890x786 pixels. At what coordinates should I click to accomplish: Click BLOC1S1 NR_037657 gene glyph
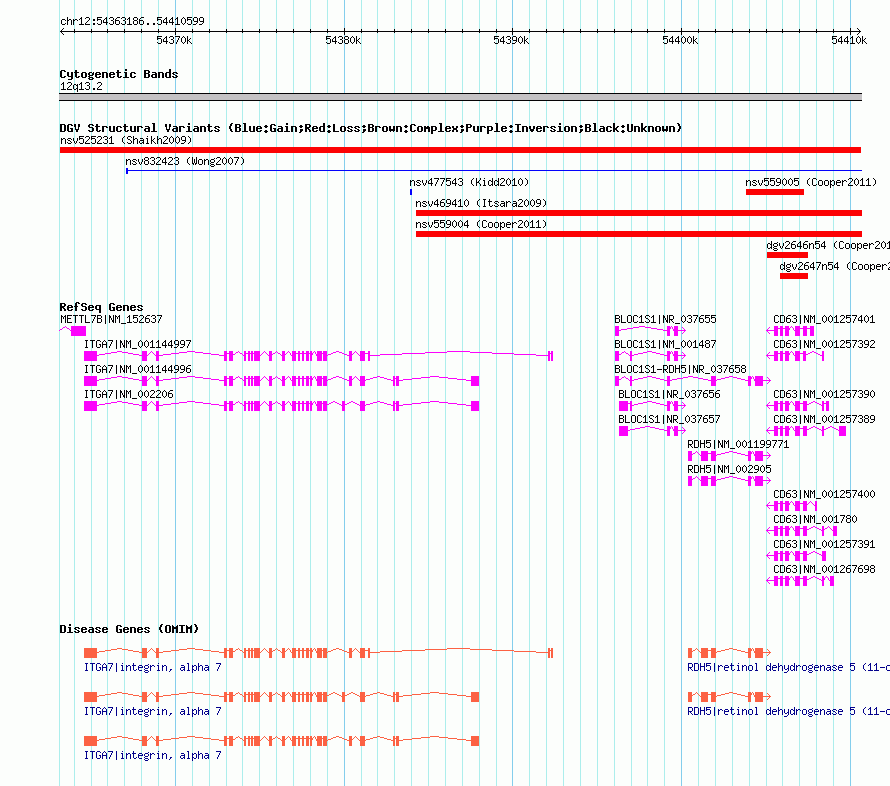[x=653, y=431]
